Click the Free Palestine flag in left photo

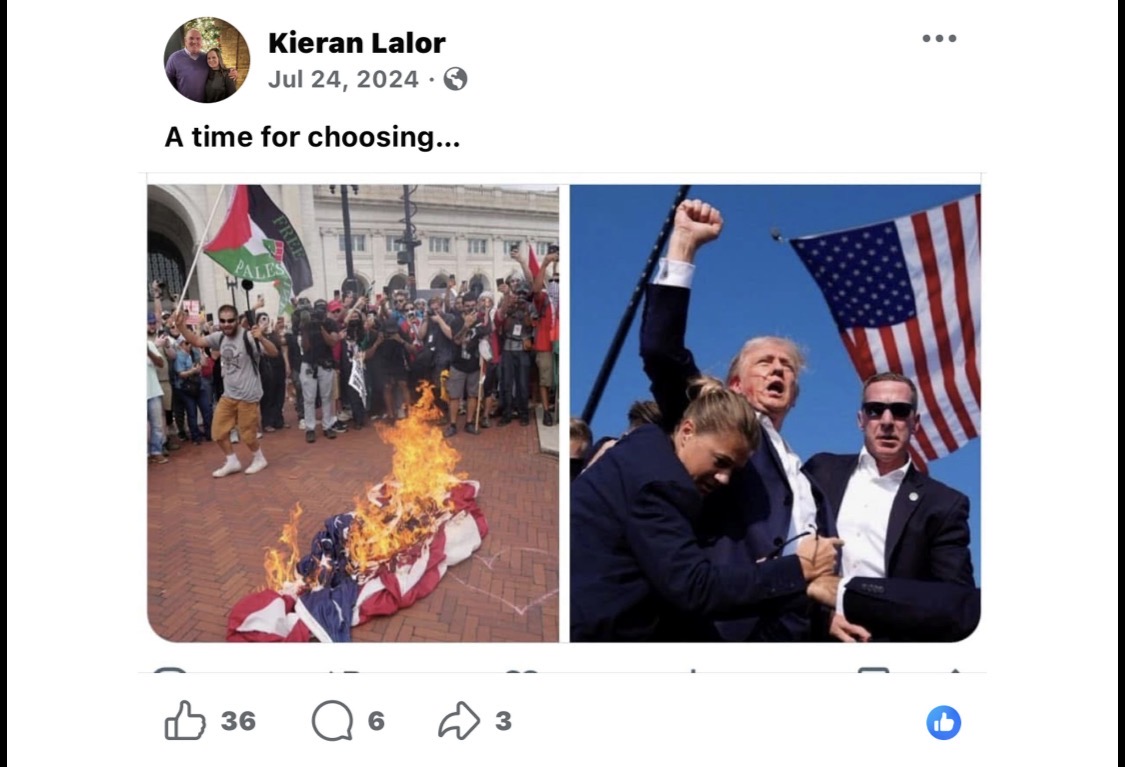point(258,238)
